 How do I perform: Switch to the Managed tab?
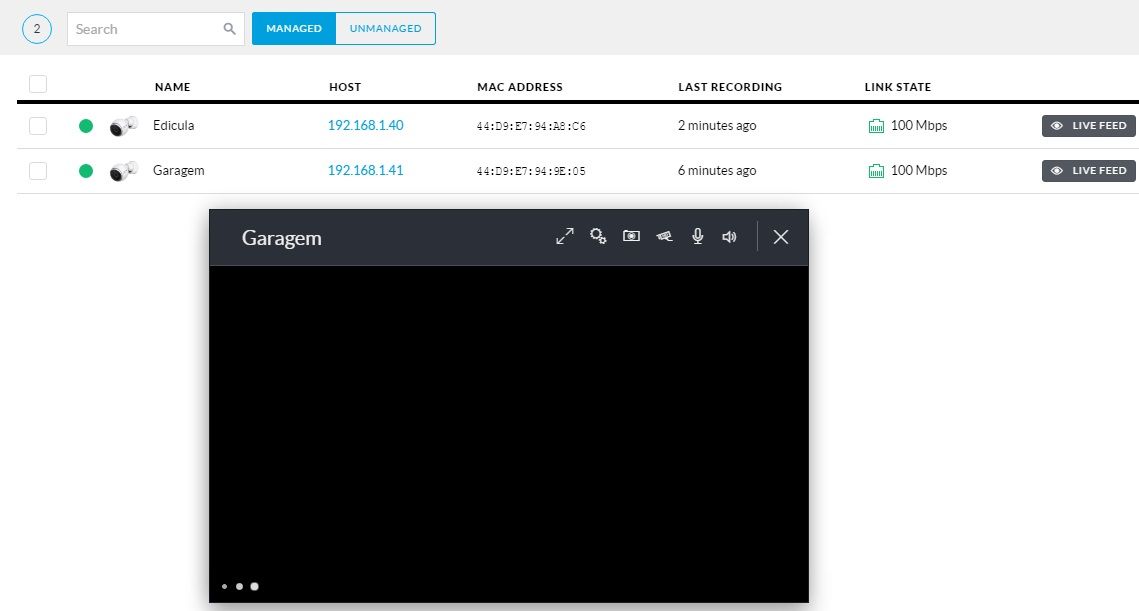coord(294,28)
